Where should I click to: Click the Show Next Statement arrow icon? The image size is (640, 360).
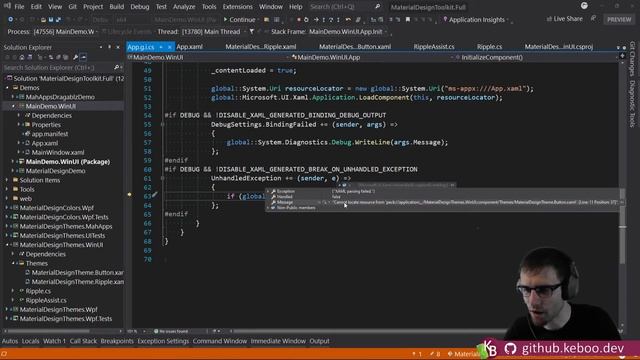coord(316,20)
